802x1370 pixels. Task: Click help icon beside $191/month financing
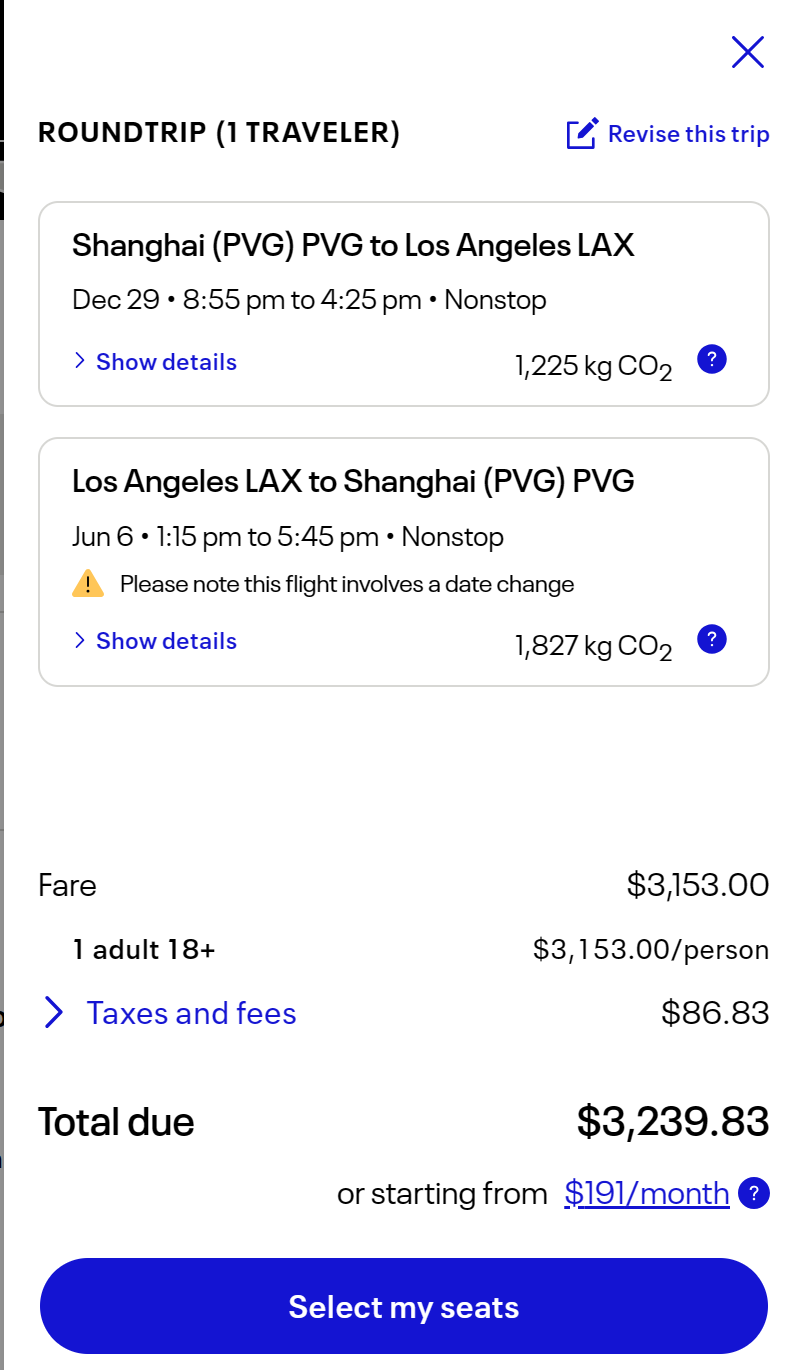coord(753,1193)
